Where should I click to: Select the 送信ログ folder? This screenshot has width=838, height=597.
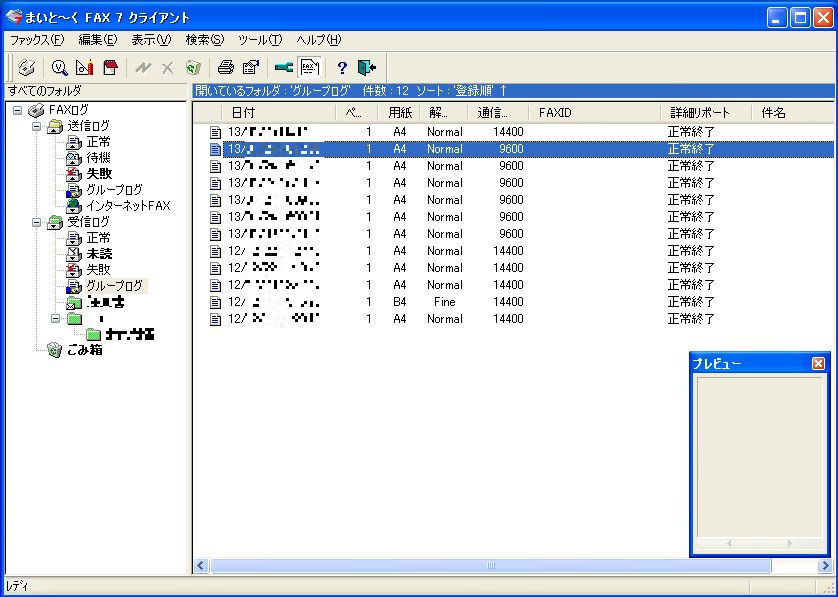point(88,127)
